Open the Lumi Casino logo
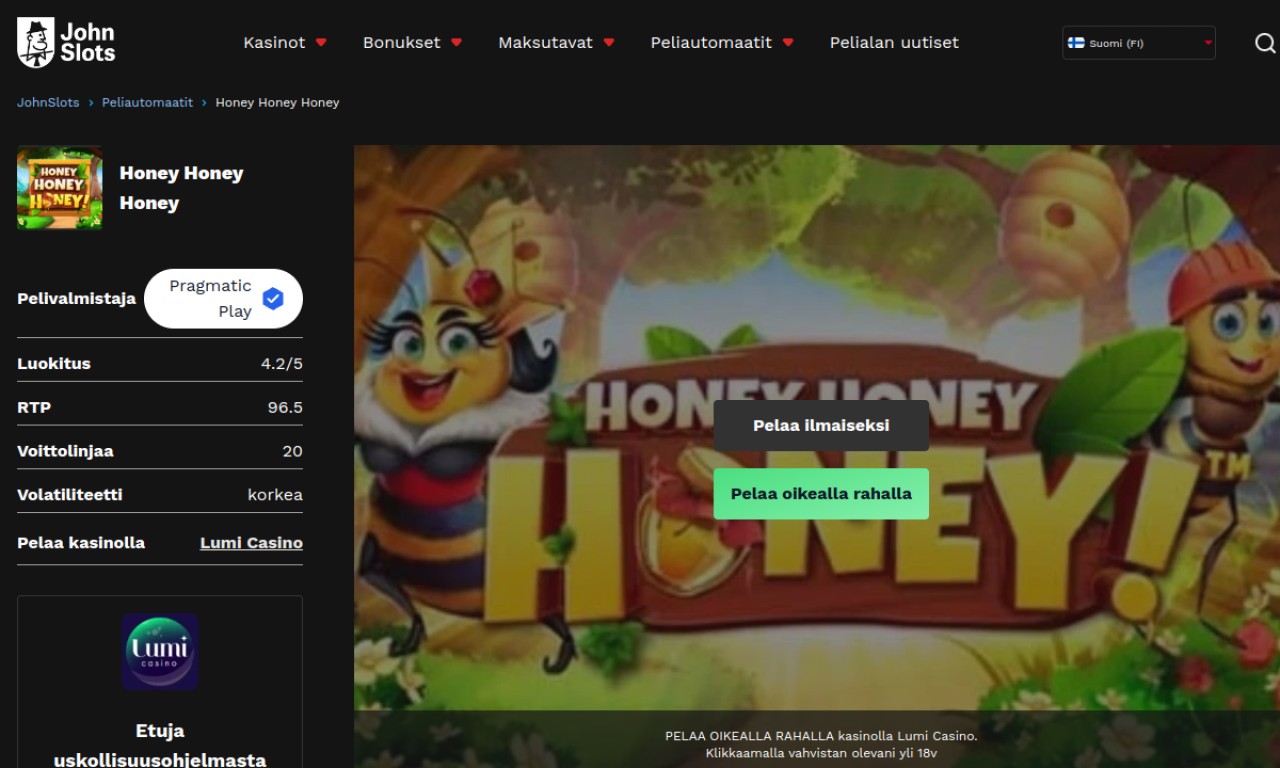Screen dimensions: 1280x768 (x=160, y=652)
